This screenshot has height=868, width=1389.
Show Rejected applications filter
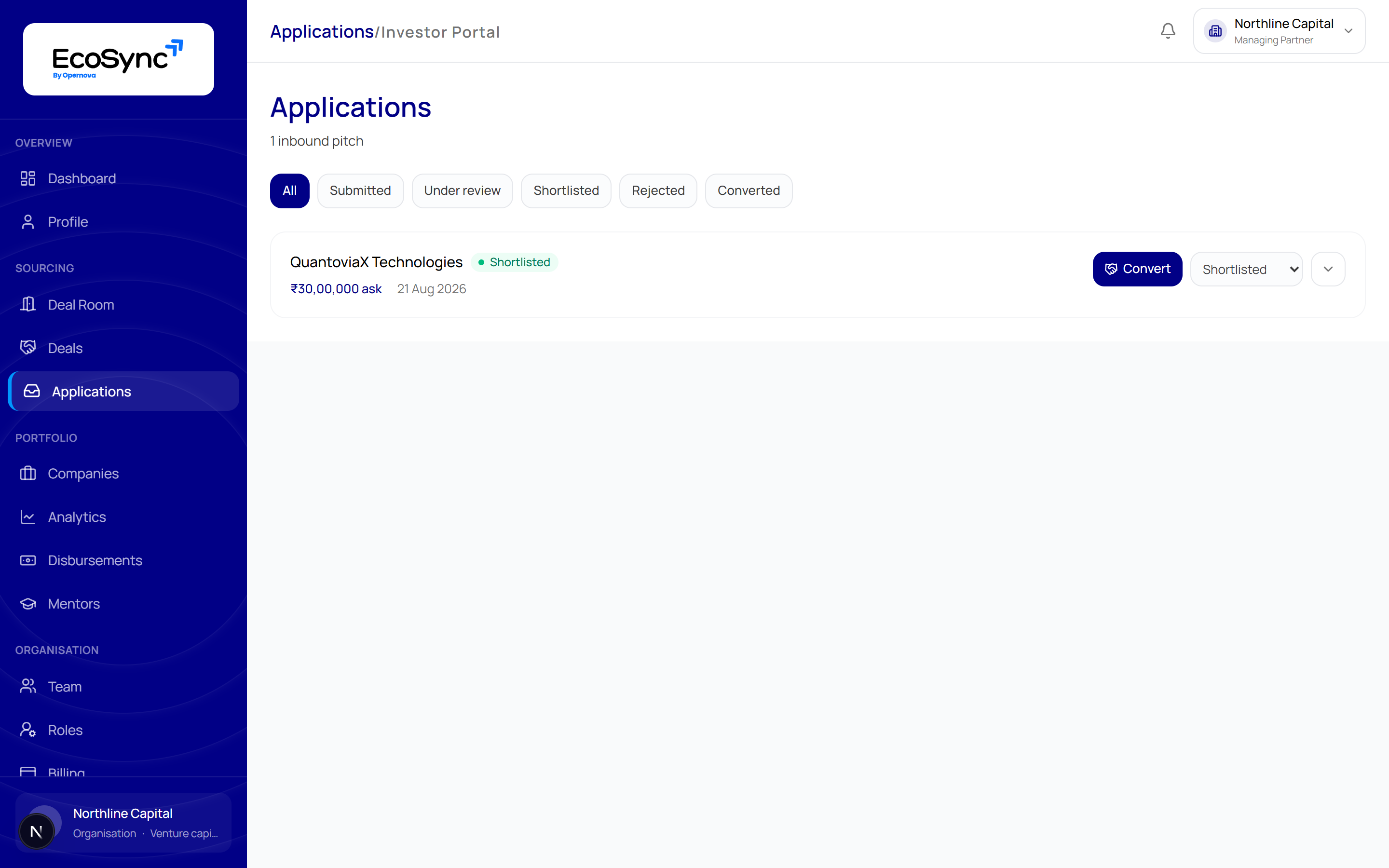(x=658, y=190)
